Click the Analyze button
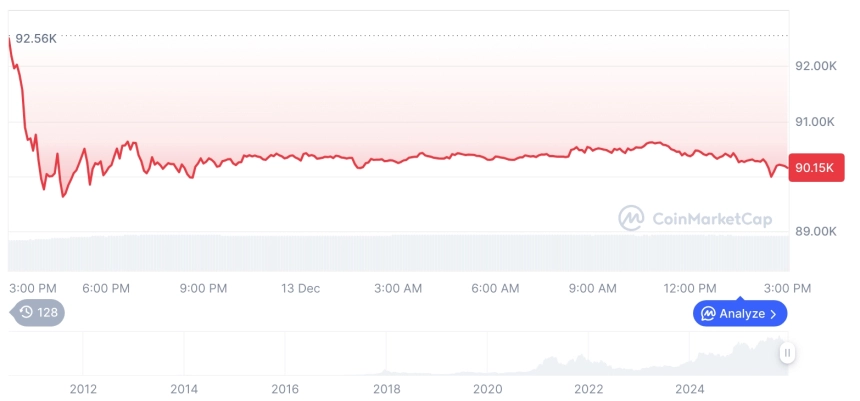 [x=740, y=314]
